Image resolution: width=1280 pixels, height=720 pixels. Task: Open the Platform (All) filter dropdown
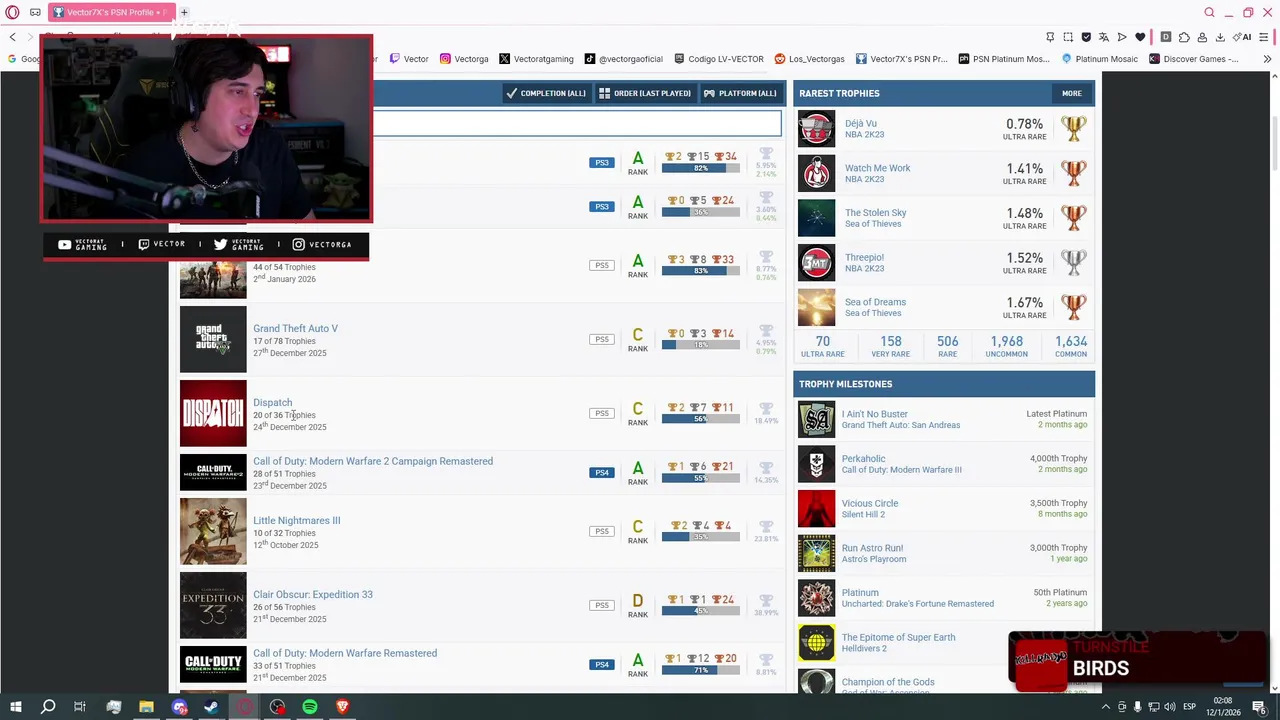[x=740, y=93]
